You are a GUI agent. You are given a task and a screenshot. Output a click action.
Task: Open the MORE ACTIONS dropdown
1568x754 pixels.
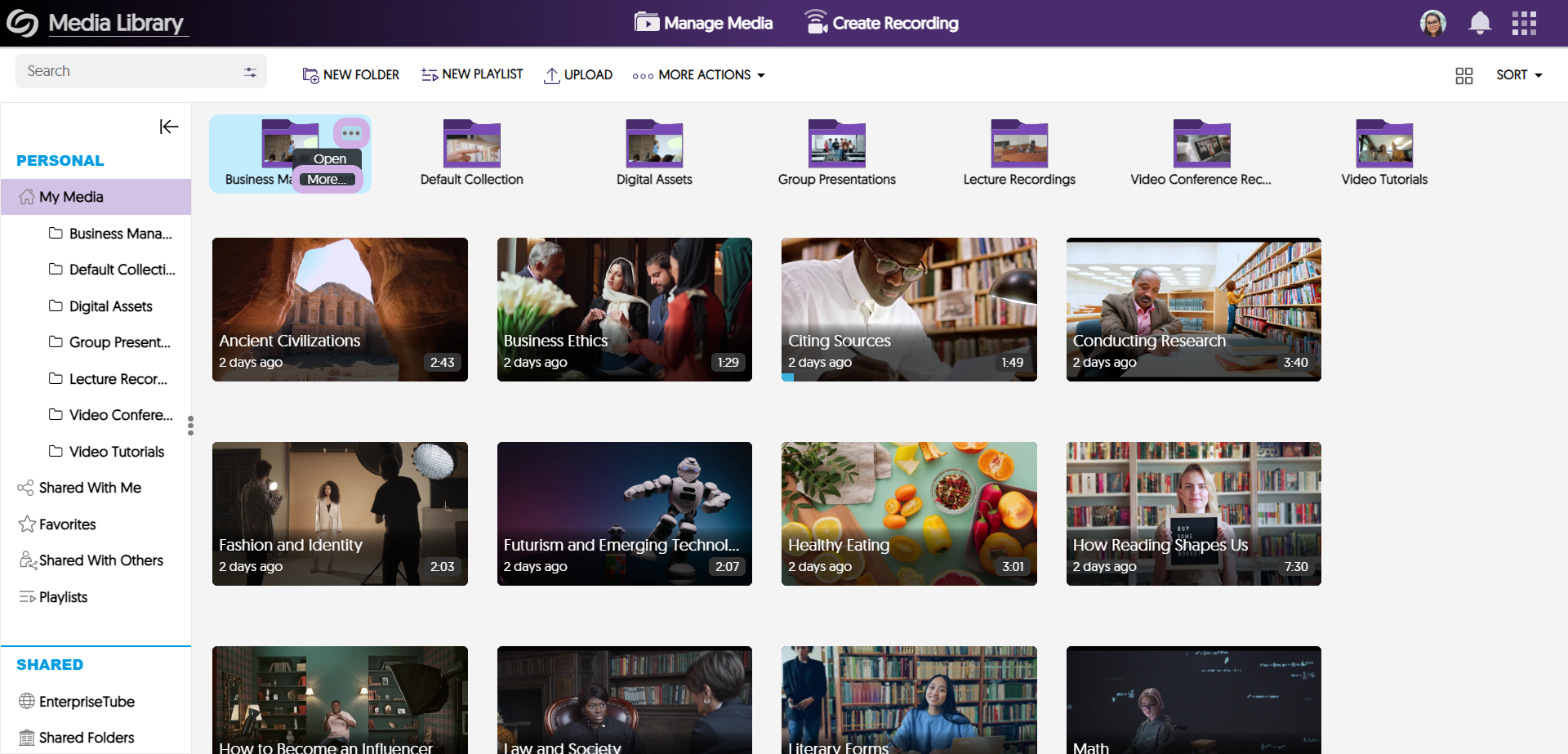coord(699,75)
